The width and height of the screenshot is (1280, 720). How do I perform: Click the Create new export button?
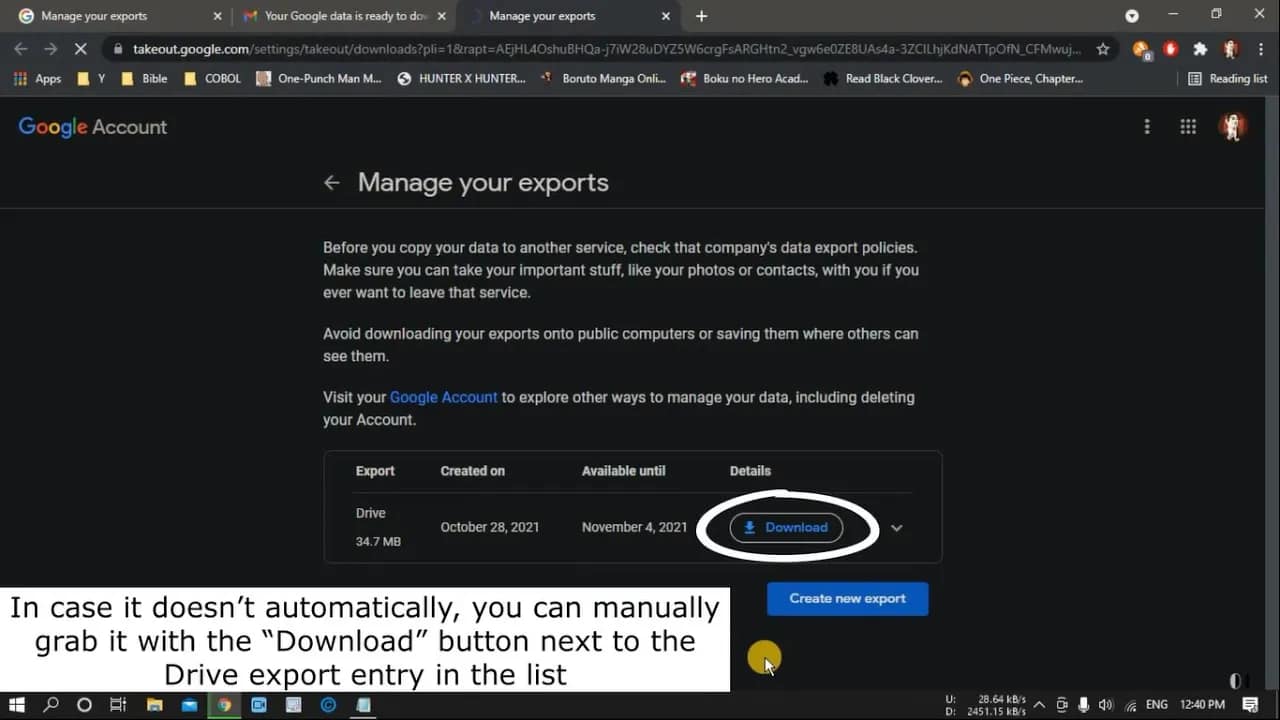tap(847, 599)
